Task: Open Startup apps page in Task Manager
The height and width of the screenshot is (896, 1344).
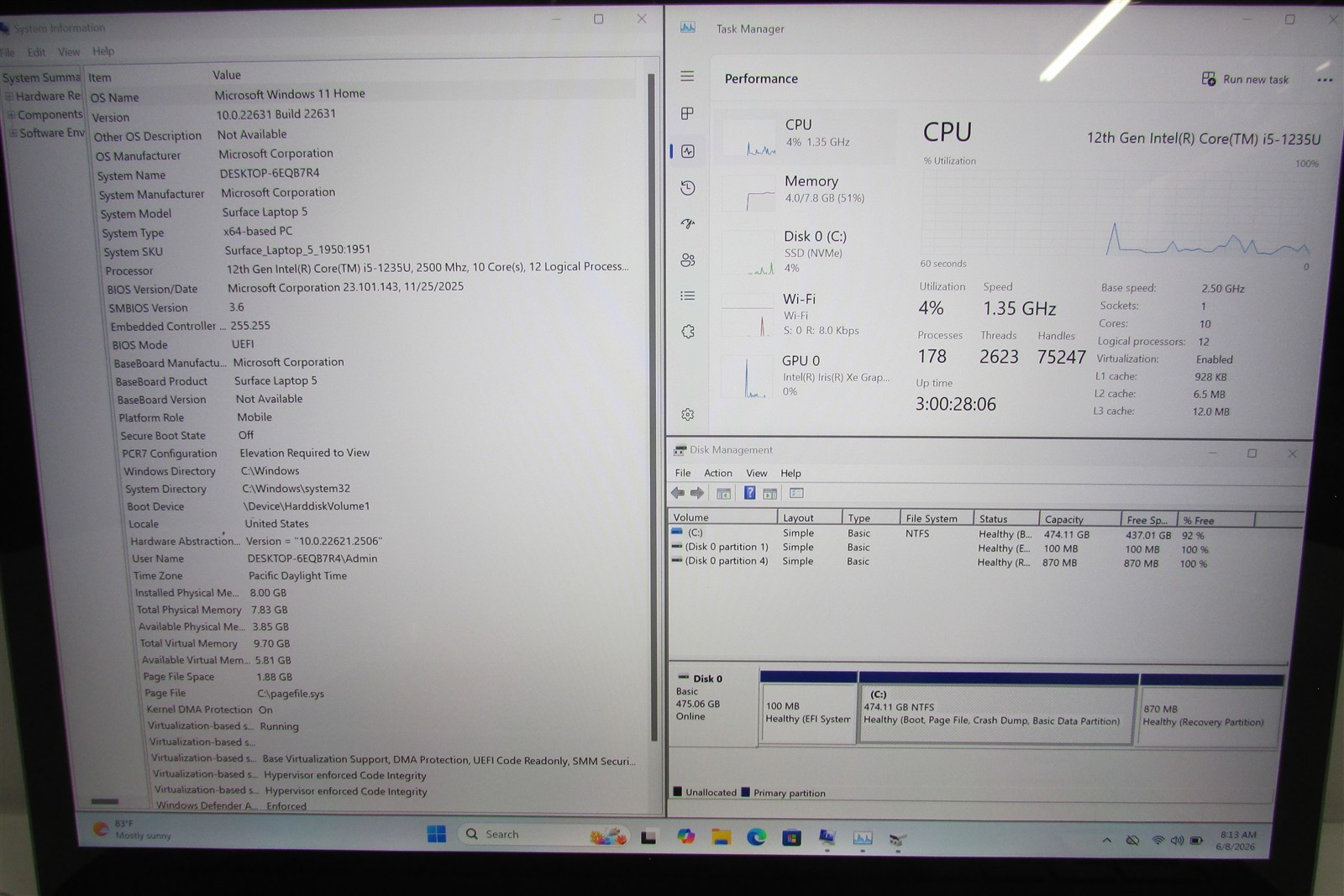Action: coord(688,223)
